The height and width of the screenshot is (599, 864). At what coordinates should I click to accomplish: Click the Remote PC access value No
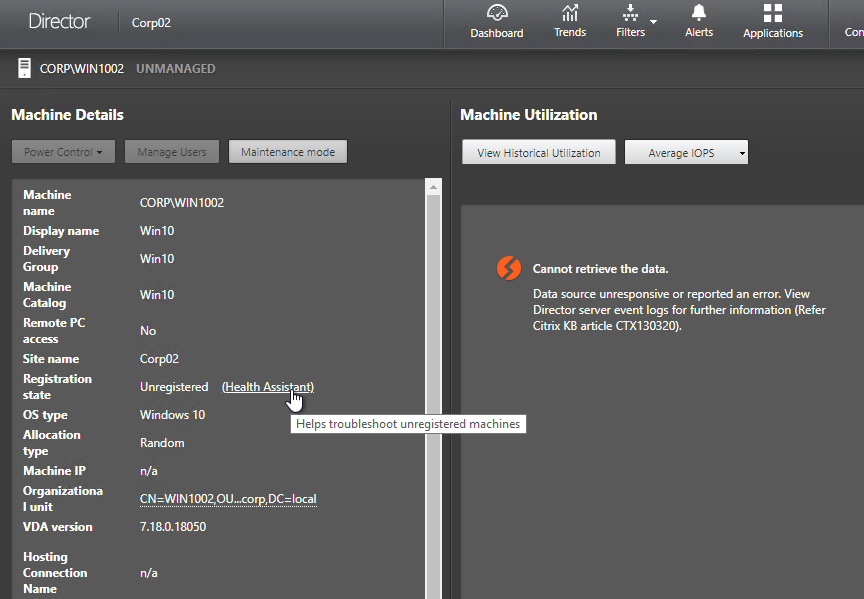[x=148, y=331]
